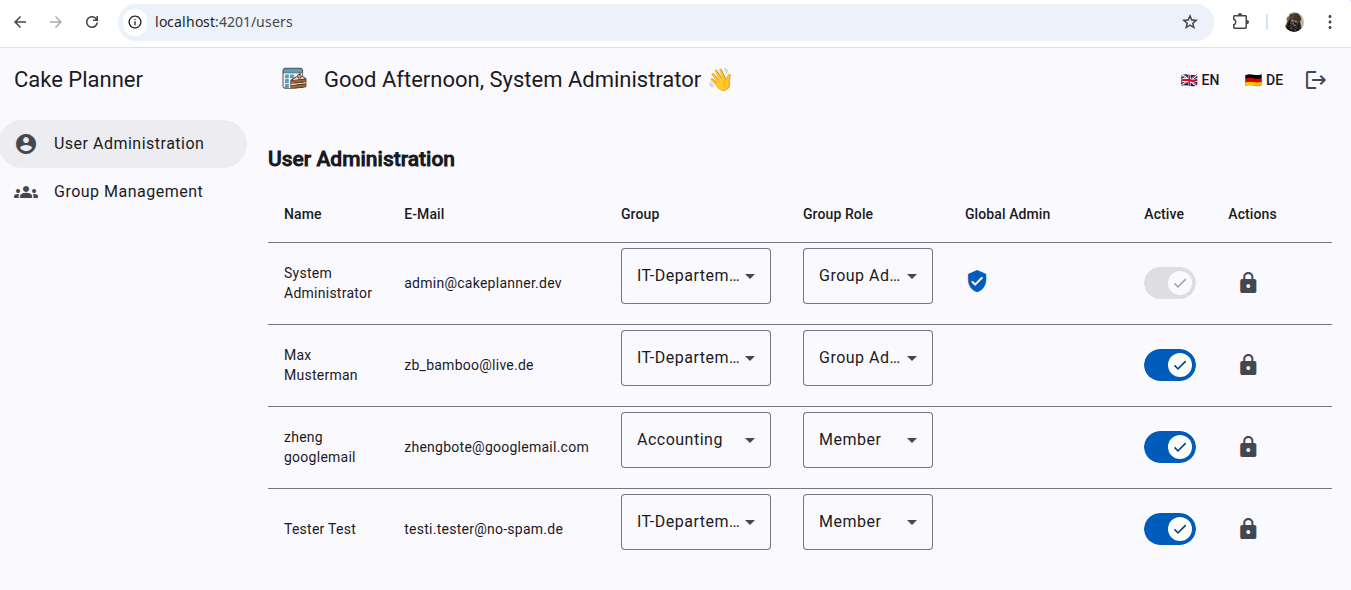
Task: Disable Max Musterman's Active toggle
Action: (1169, 364)
